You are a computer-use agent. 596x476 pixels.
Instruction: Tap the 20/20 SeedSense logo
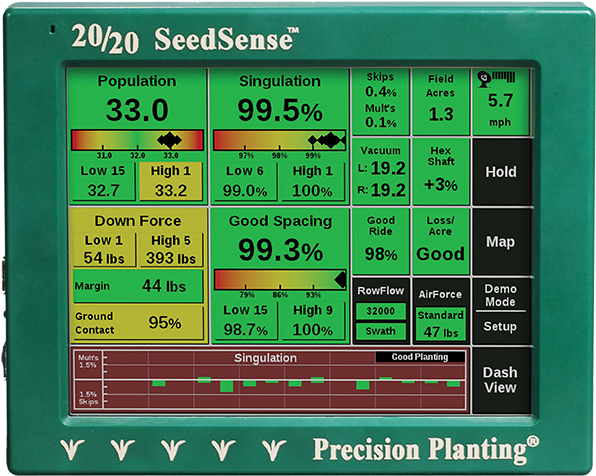pyautogui.click(x=185, y=39)
